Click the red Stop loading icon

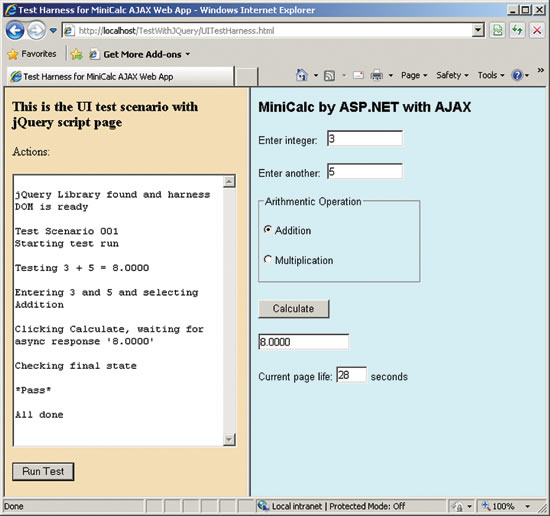coord(537,31)
